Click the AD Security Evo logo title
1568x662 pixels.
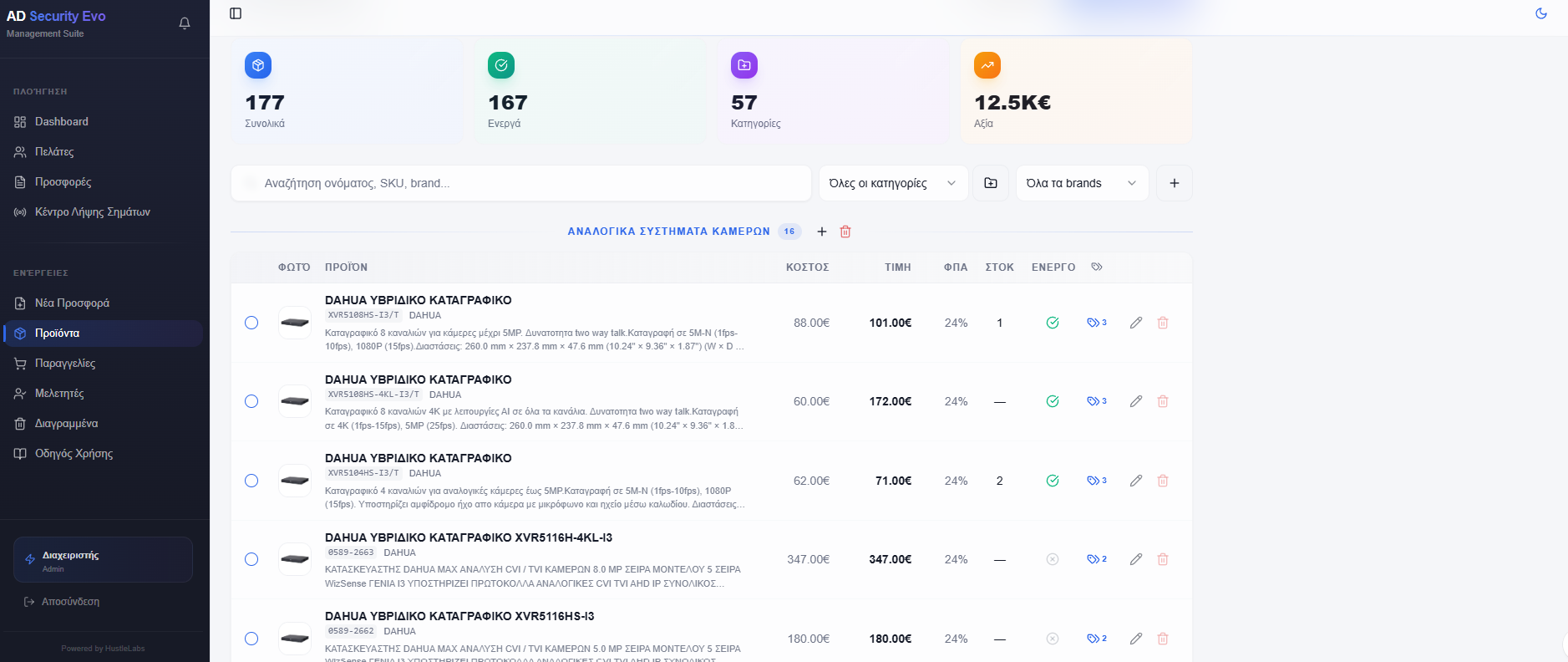tap(56, 16)
